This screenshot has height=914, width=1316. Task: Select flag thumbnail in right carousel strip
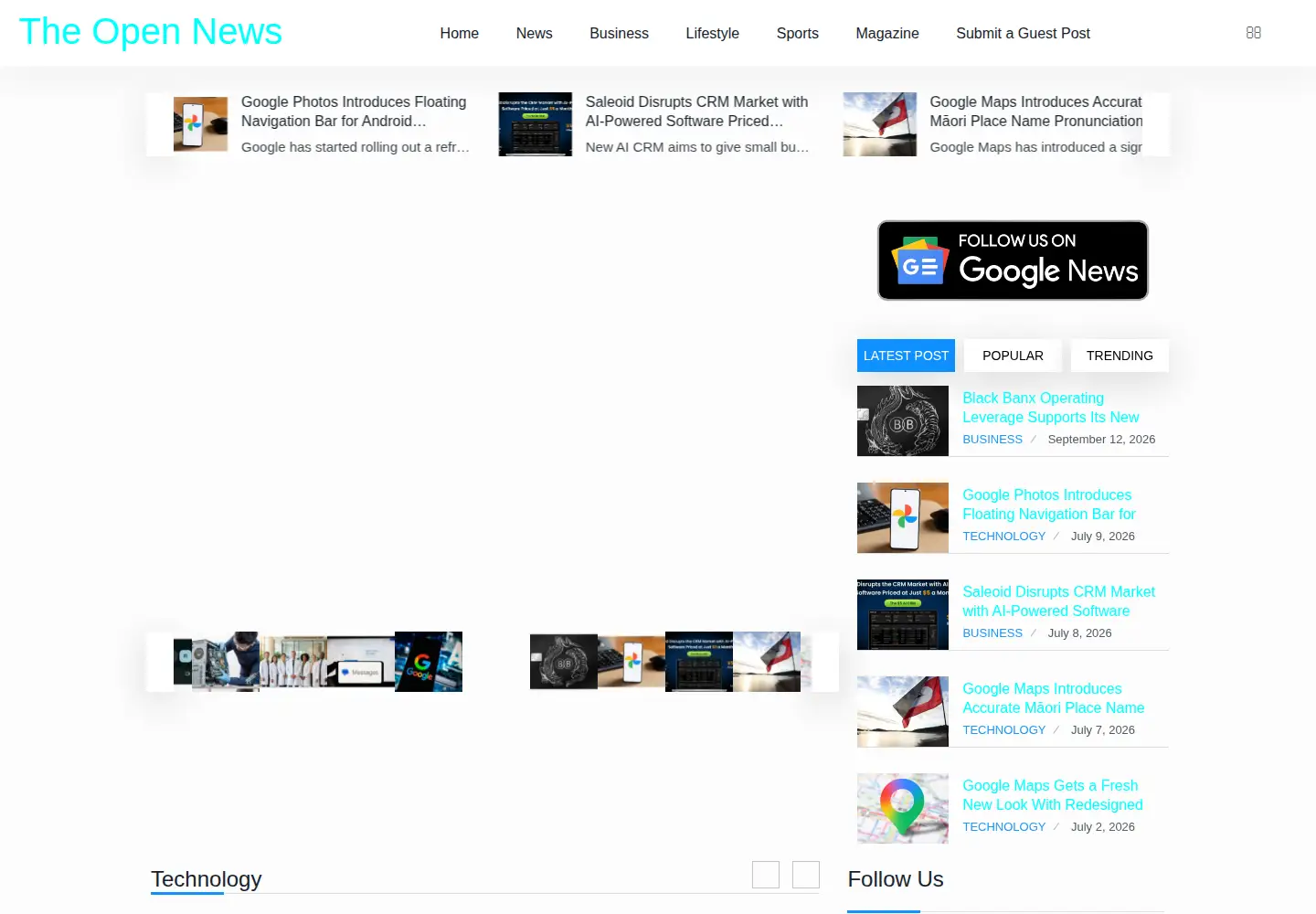pos(767,662)
